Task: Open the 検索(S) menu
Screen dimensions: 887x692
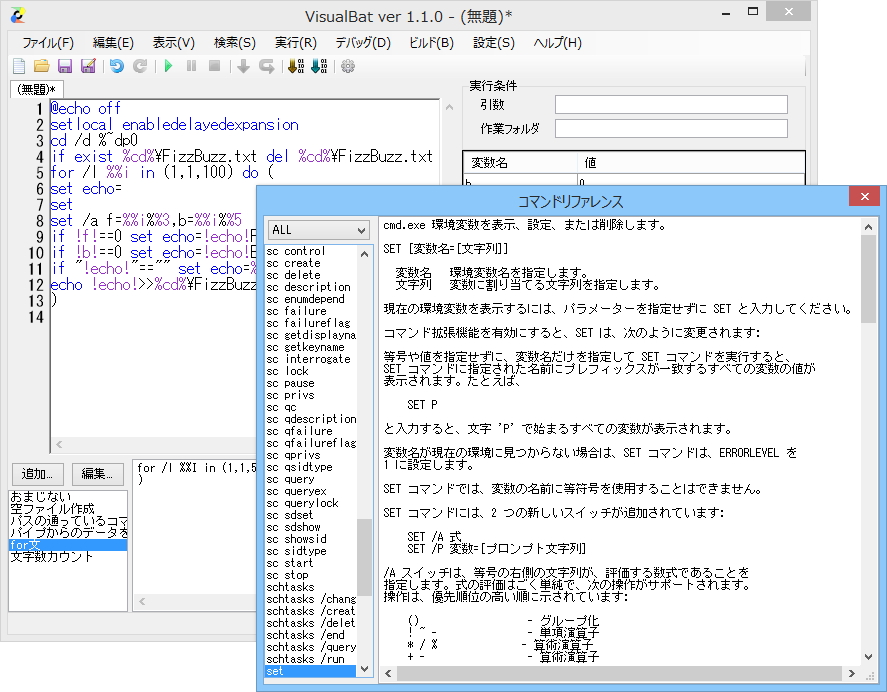Action: click(235, 43)
